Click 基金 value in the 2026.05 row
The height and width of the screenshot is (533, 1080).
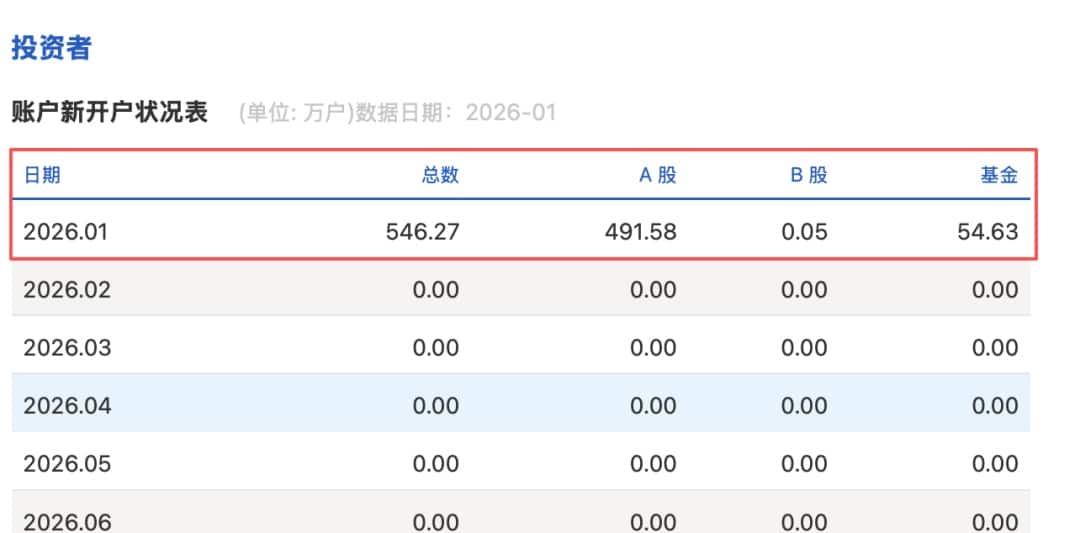point(995,463)
